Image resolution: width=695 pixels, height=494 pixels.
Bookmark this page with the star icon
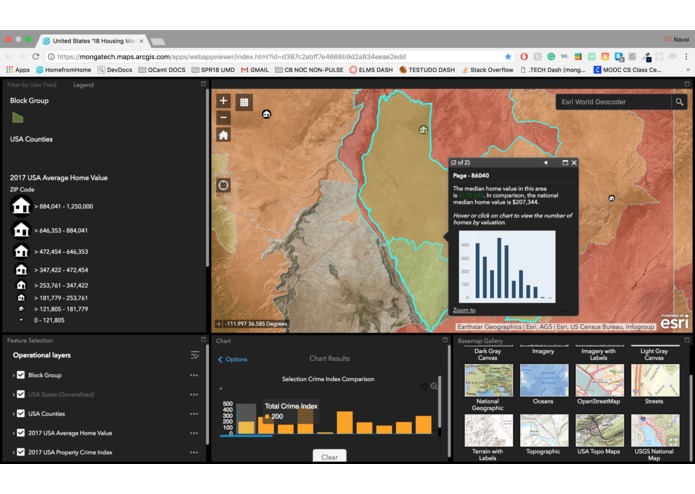(508, 56)
